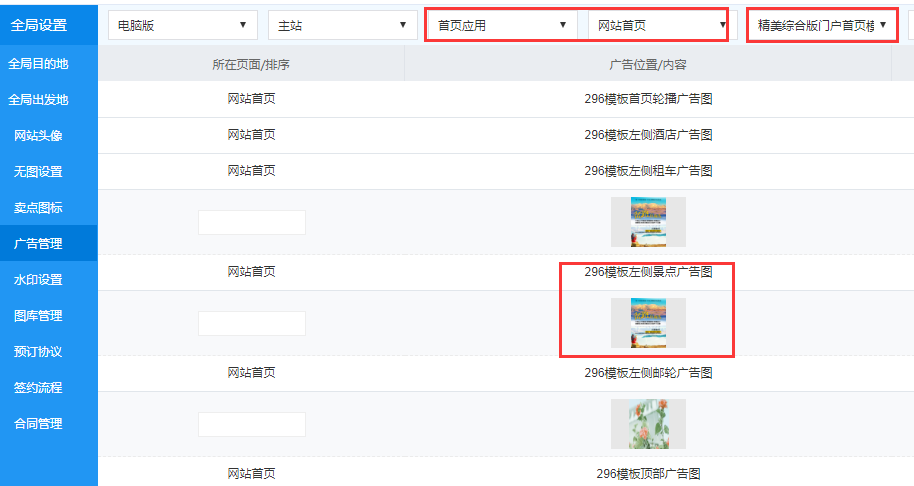Screen dimensions: 914x486
Task: Go to 合同管理 page
Action: 38,424
